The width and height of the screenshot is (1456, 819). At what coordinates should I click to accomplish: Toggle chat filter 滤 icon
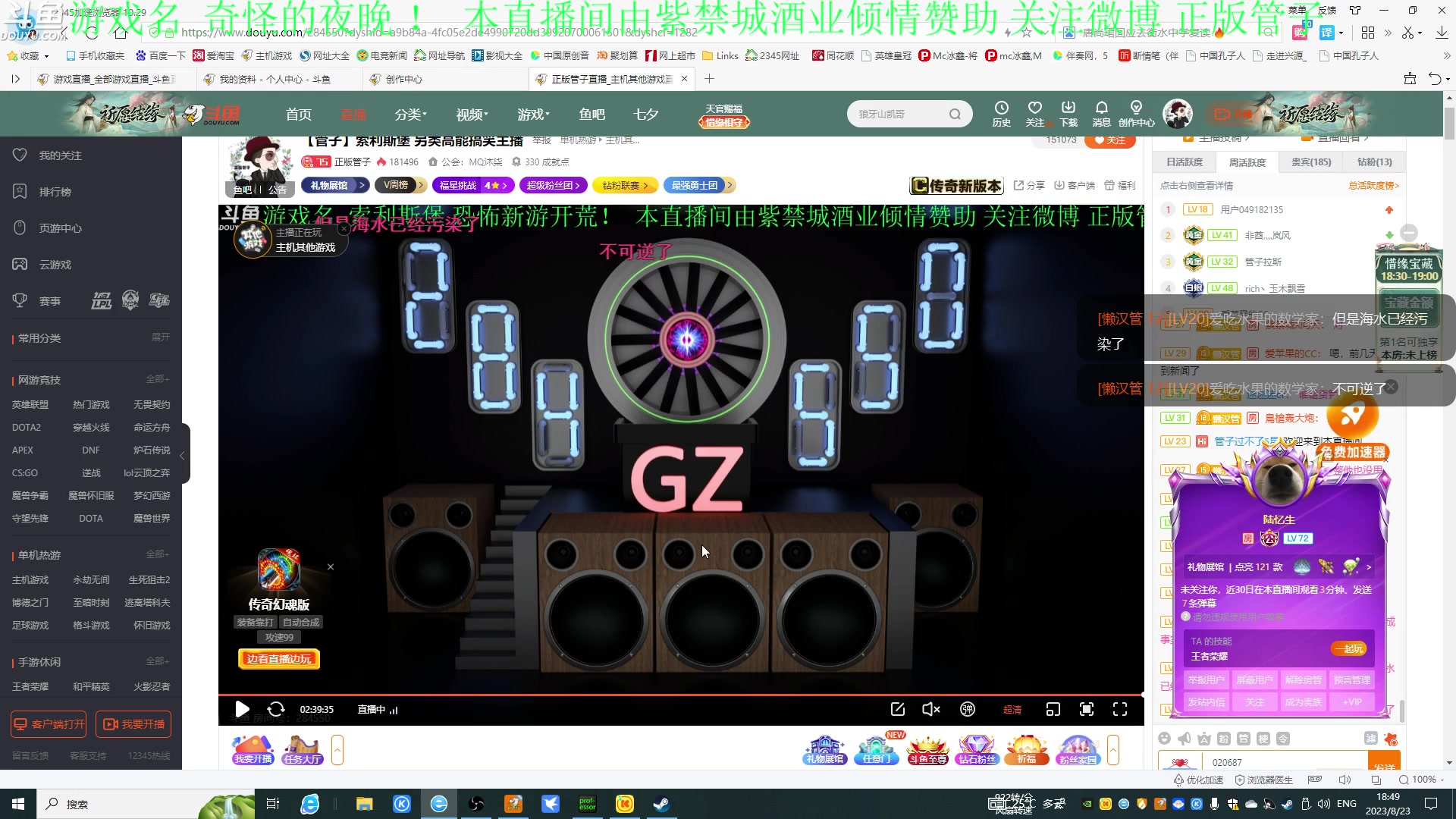pyautogui.click(x=1371, y=738)
